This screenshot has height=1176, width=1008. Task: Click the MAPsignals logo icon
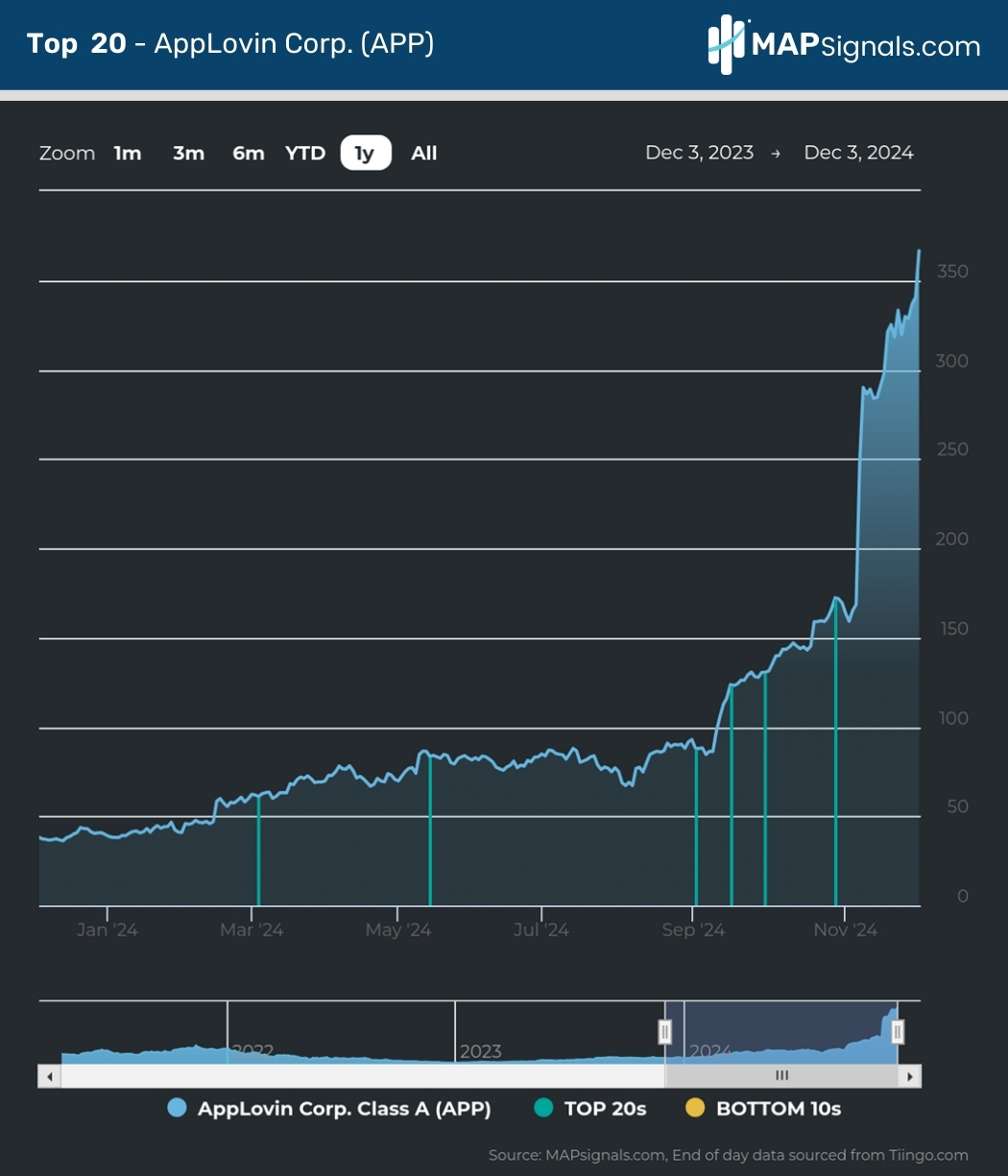coord(728,45)
